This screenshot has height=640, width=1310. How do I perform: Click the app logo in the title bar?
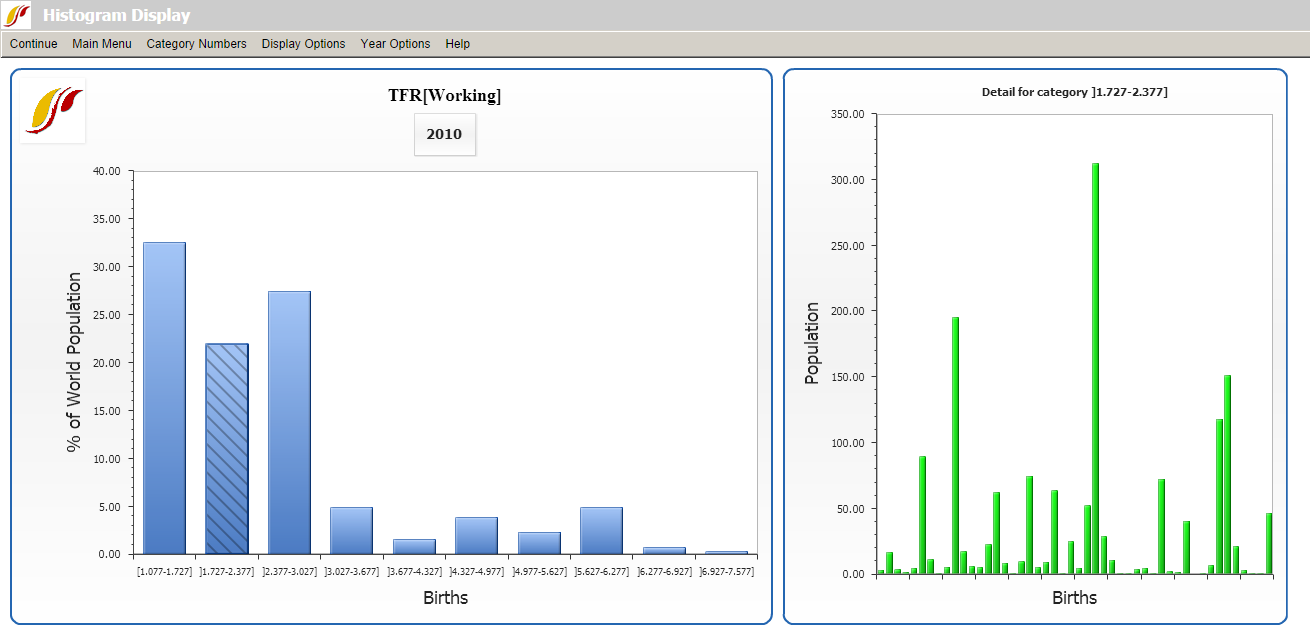tap(18, 15)
